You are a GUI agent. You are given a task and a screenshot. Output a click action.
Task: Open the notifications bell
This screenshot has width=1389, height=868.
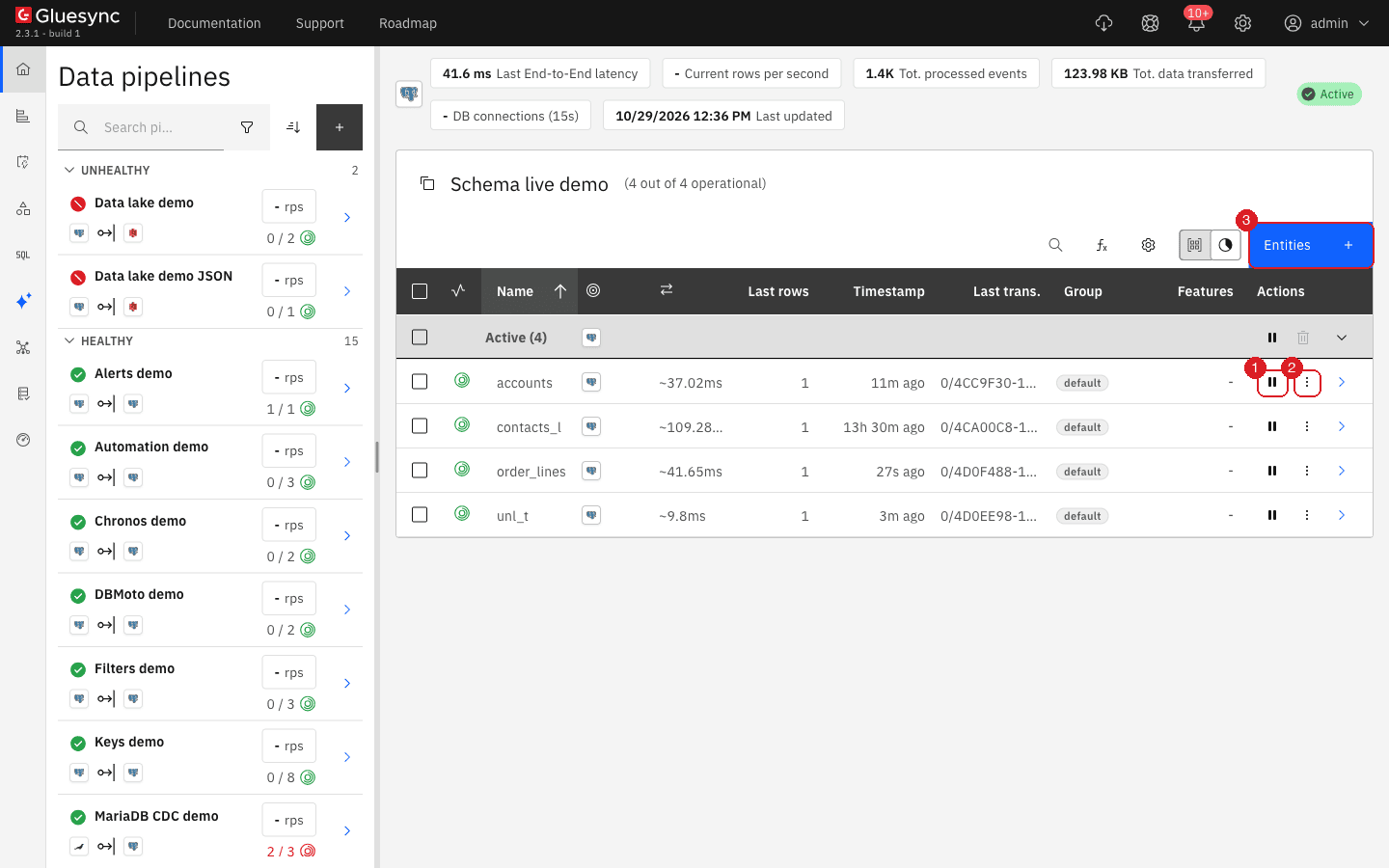pos(1196,23)
